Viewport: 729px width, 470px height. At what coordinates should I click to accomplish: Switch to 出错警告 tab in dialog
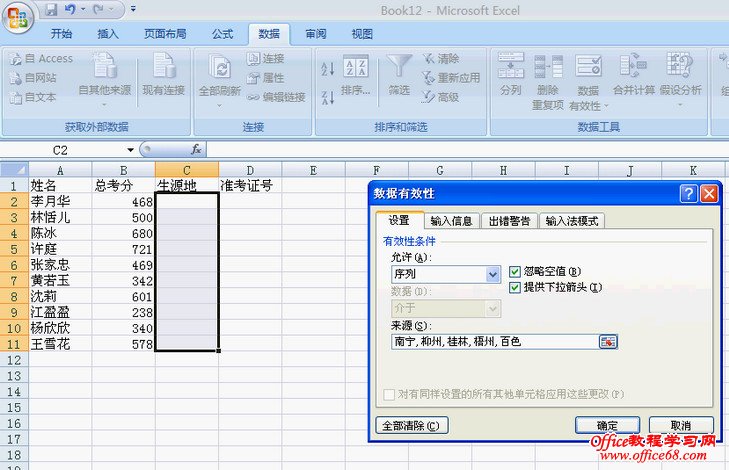[509, 221]
